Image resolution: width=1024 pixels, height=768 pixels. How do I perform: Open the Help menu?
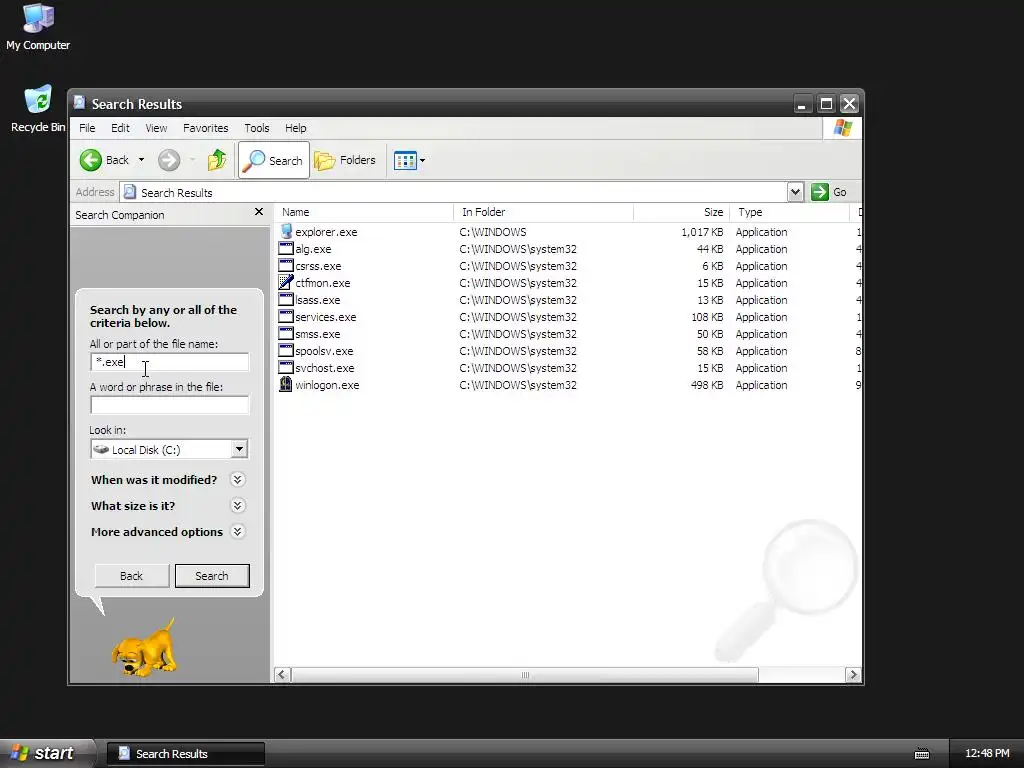click(x=295, y=128)
